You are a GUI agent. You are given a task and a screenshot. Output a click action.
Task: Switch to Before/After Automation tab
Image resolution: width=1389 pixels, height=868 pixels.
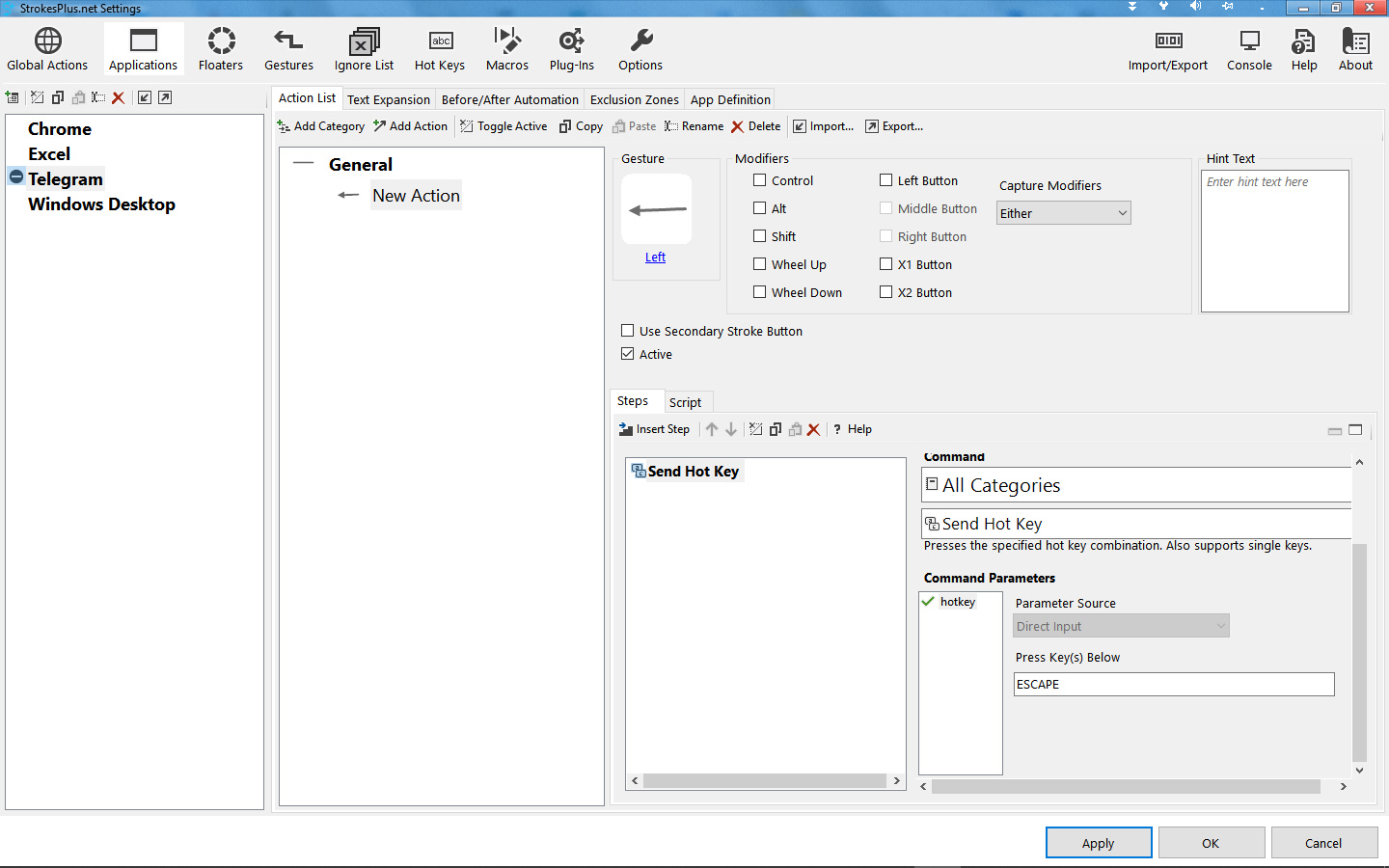510,99
